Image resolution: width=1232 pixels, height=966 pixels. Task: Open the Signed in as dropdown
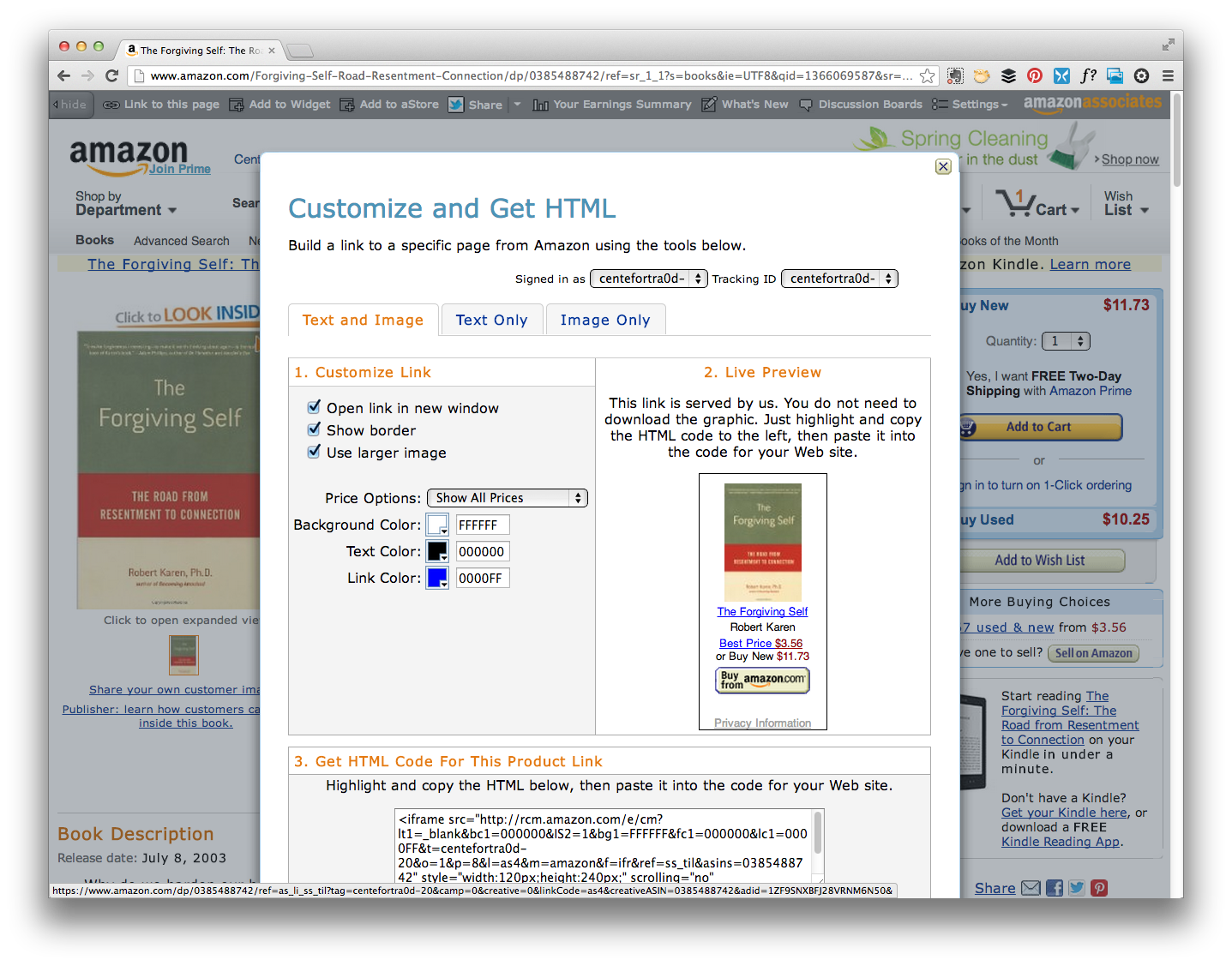649,279
